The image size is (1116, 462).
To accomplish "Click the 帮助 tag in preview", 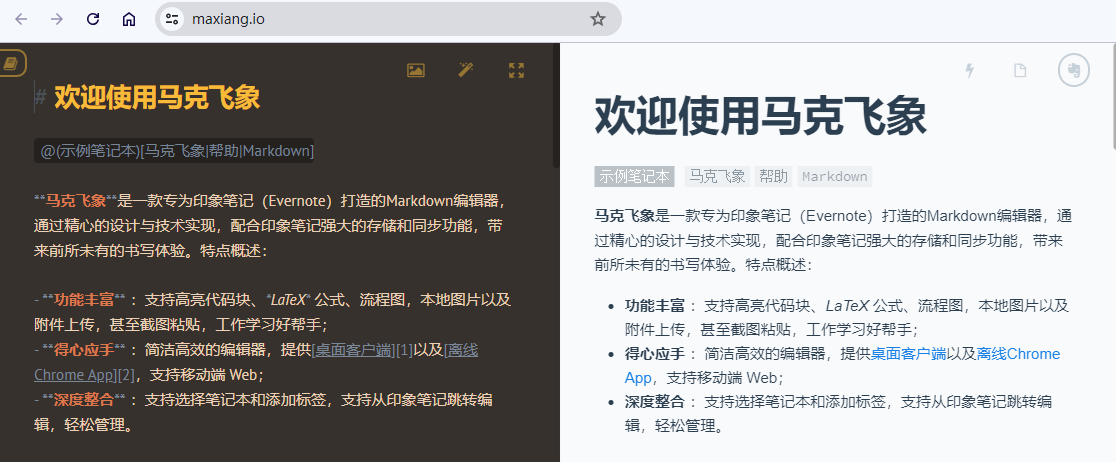I will tap(774, 177).
